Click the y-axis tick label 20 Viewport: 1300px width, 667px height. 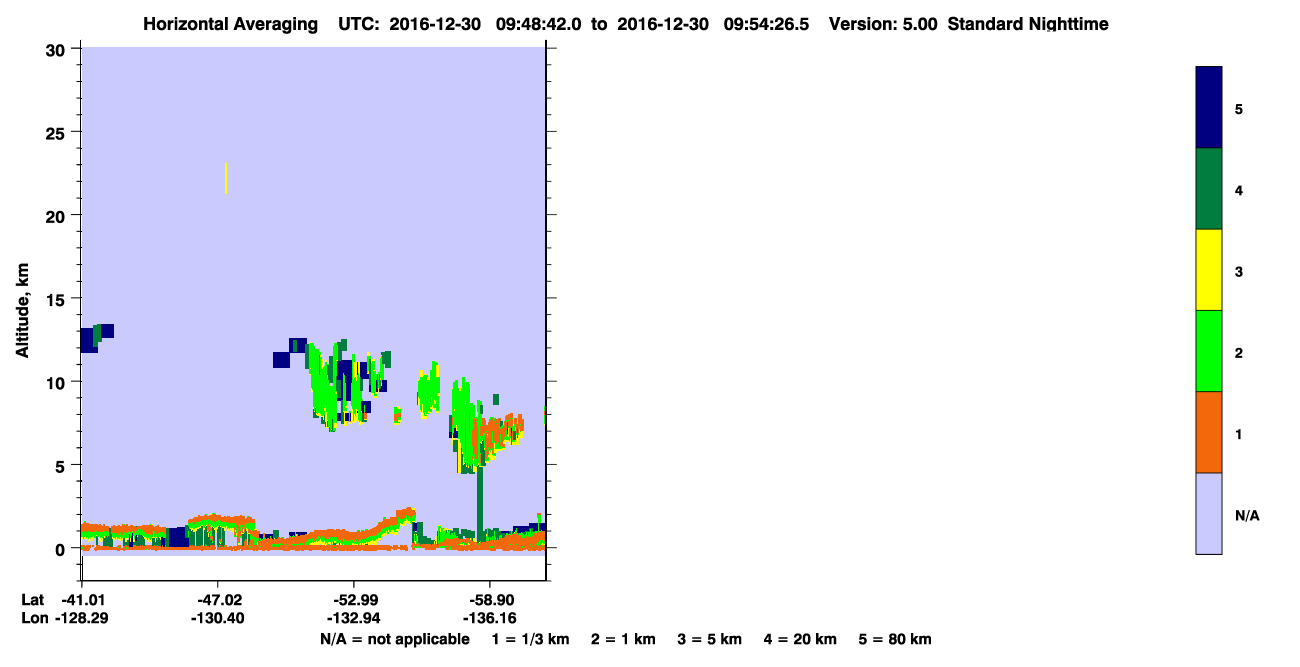(57, 215)
